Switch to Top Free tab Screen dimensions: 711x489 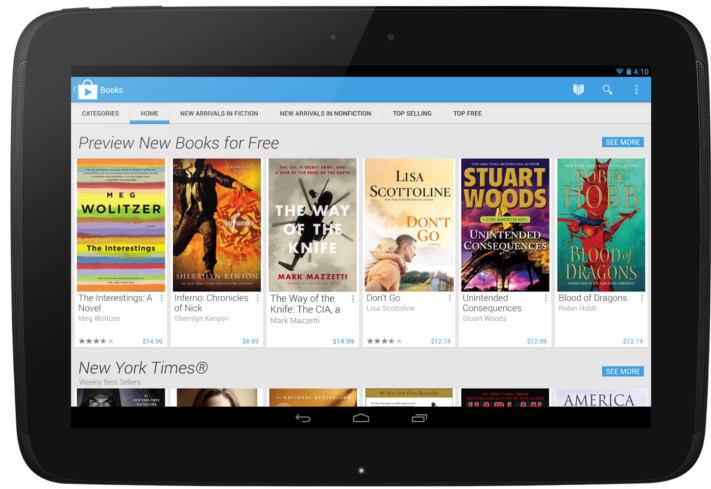click(x=468, y=113)
